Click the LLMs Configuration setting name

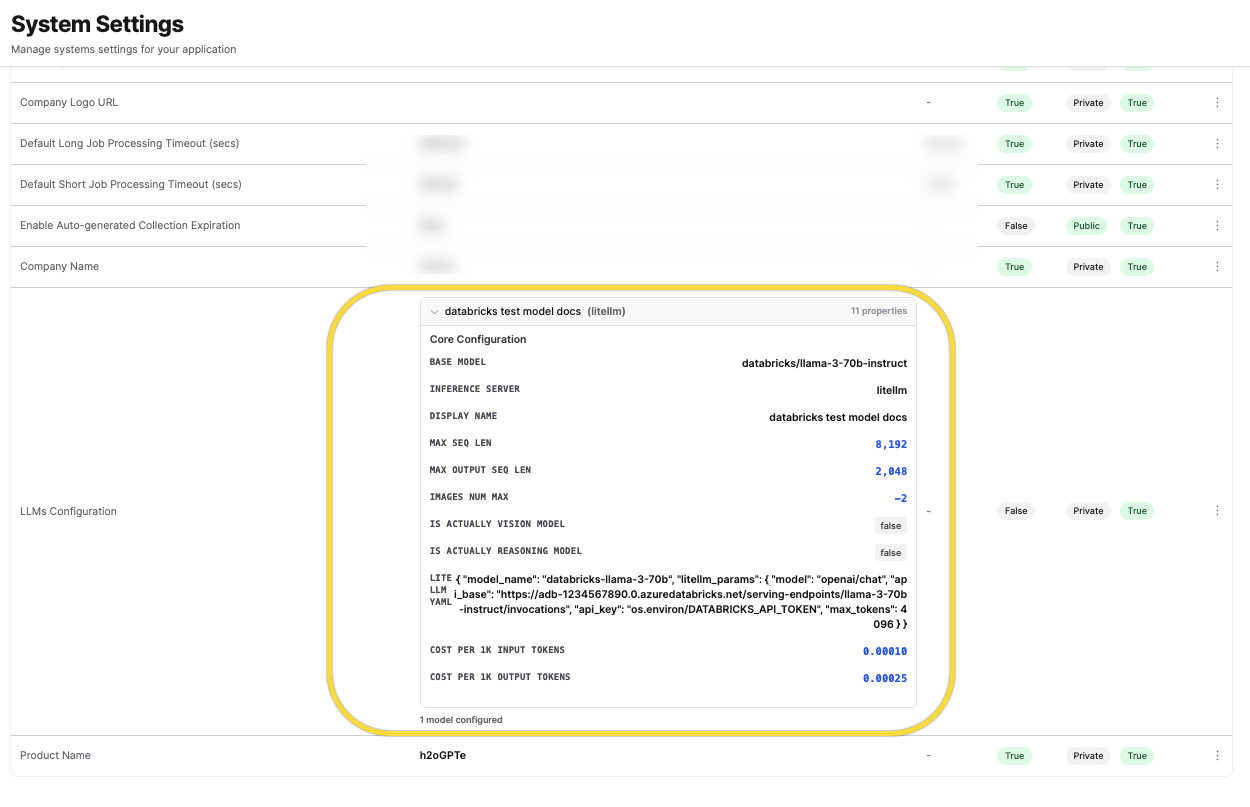tap(68, 511)
